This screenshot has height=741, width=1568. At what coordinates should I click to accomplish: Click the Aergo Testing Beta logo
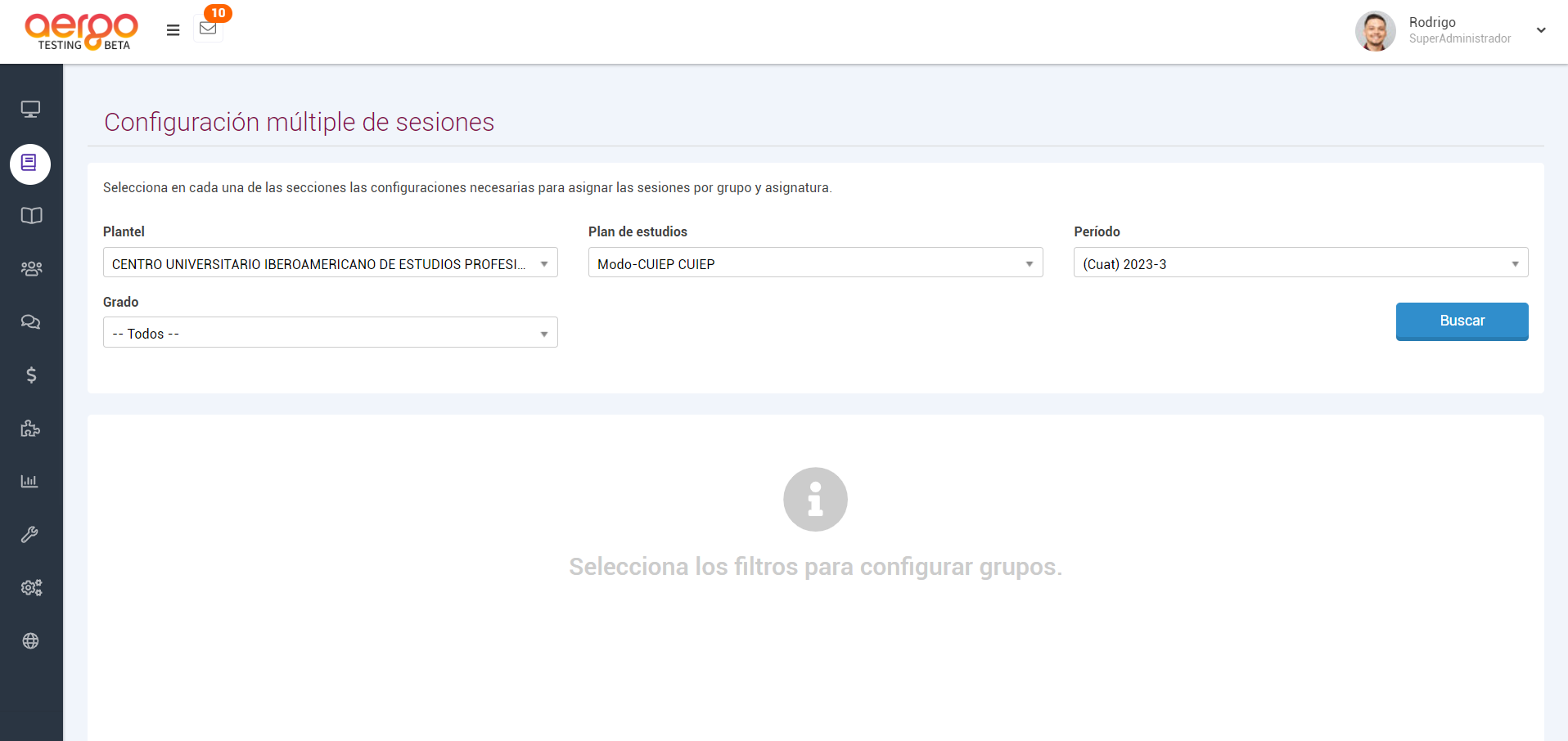tap(81, 32)
